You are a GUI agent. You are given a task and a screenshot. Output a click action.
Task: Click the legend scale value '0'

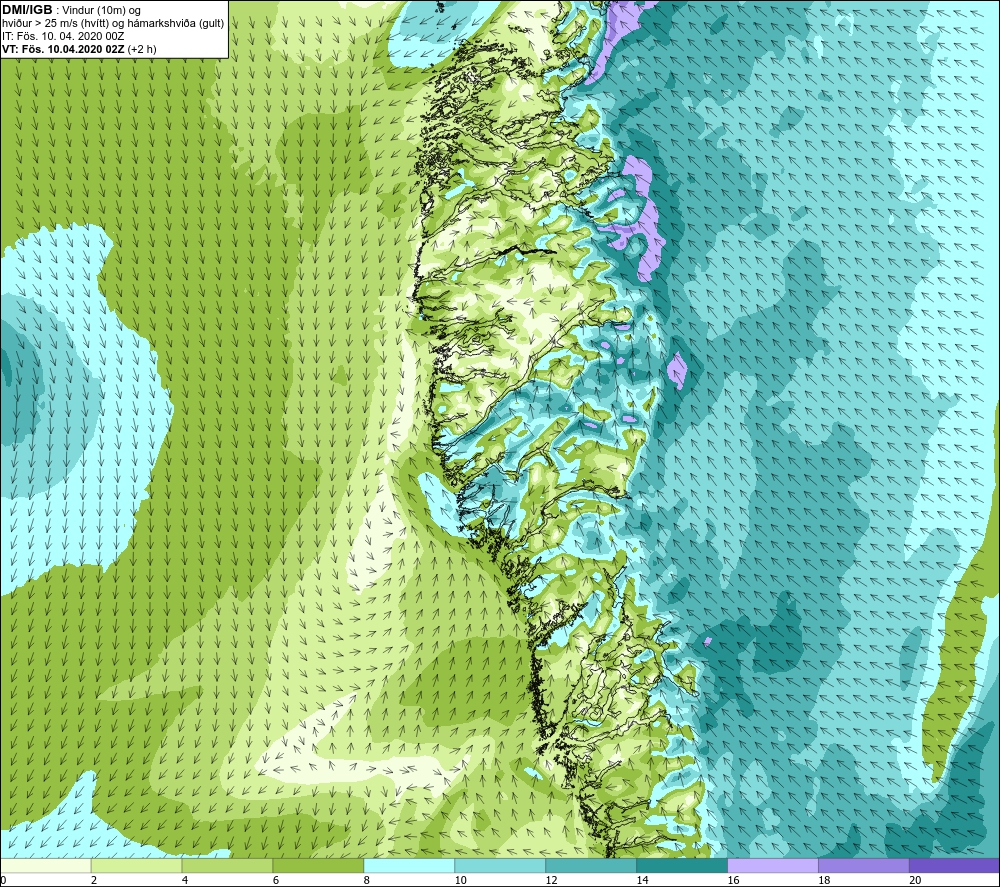pos(3,880)
